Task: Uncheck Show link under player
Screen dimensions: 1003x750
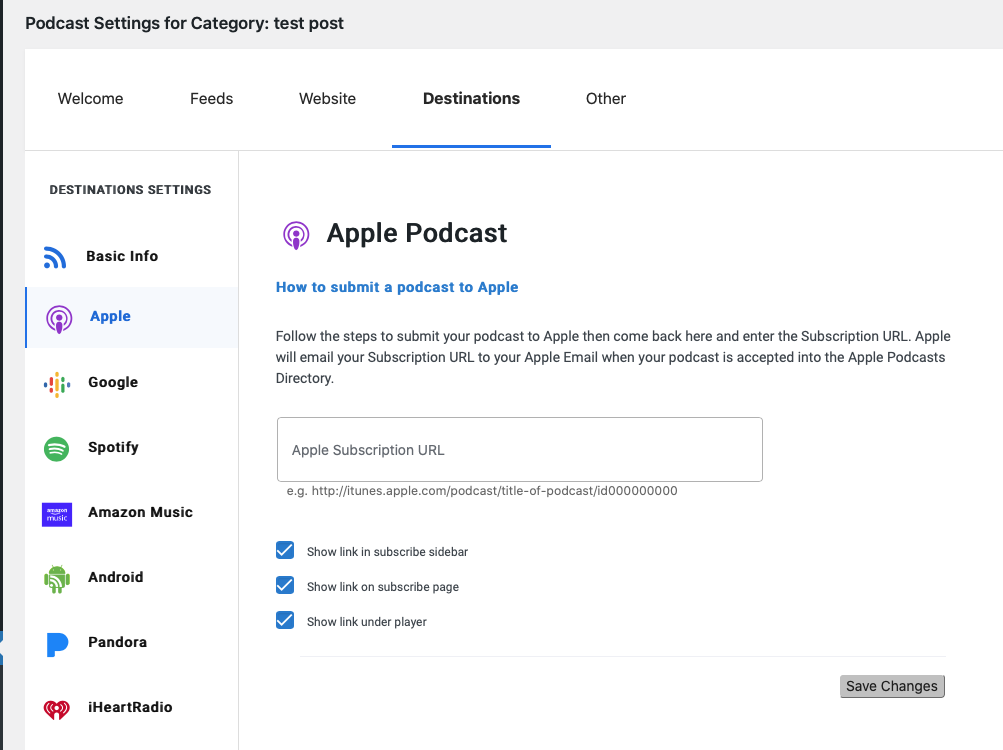Action: coord(285,620)
